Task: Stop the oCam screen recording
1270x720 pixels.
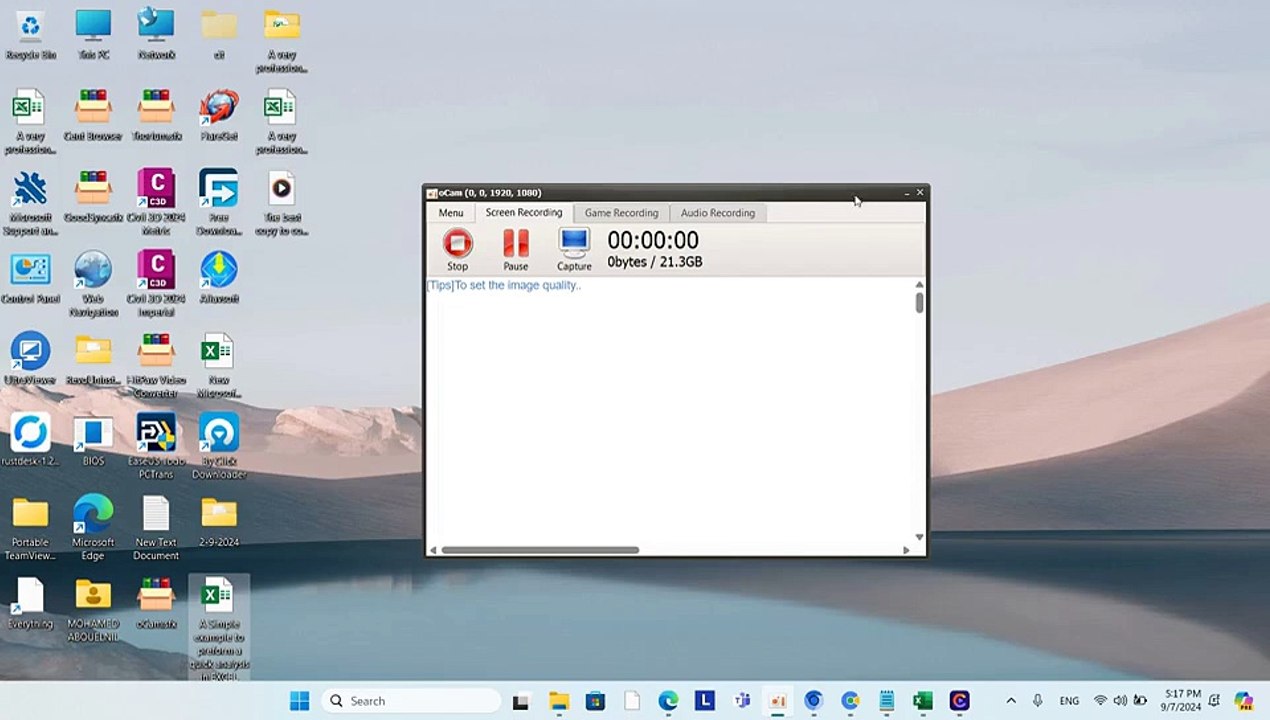Action: point(457,248)
